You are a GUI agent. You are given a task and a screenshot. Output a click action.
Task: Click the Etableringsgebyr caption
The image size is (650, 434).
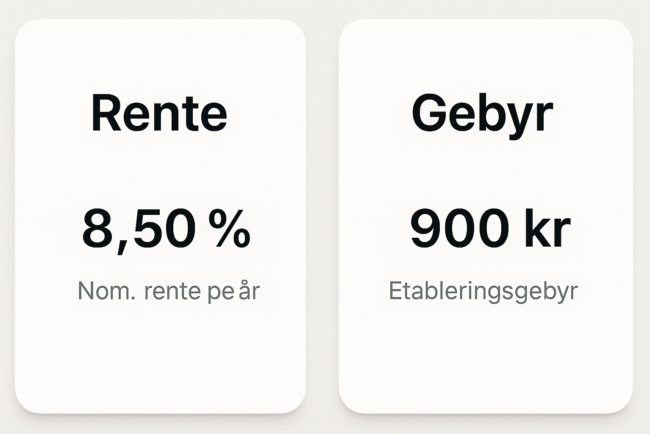[x=483, y=292]
